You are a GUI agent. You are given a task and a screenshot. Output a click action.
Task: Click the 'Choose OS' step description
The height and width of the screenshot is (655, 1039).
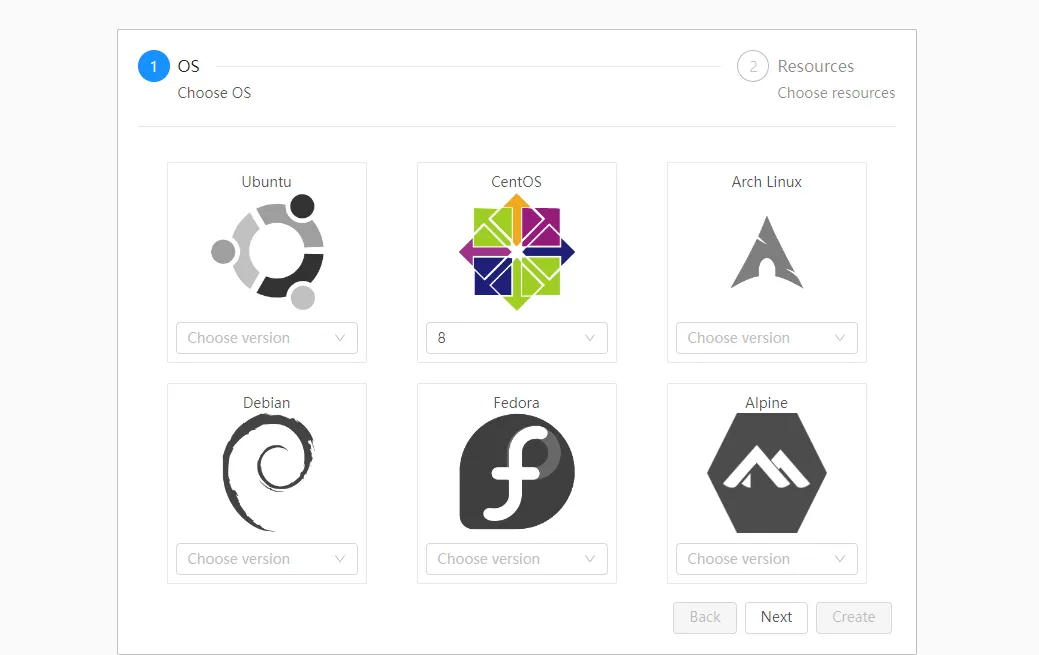214,93
